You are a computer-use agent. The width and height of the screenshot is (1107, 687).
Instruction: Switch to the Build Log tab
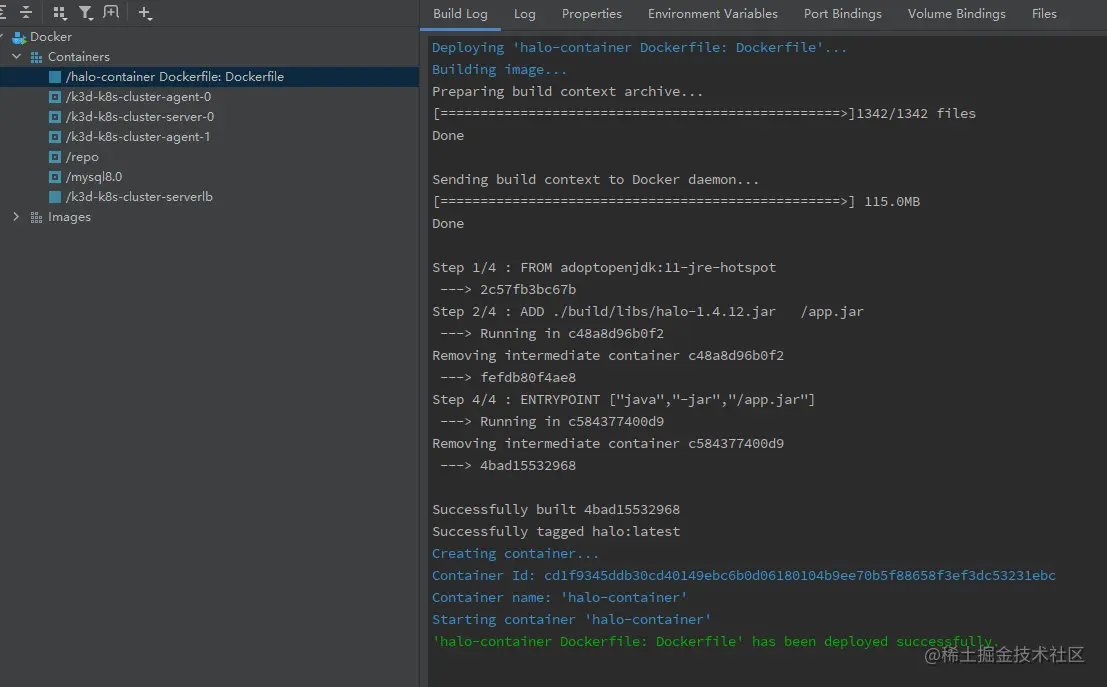(460, 14)
